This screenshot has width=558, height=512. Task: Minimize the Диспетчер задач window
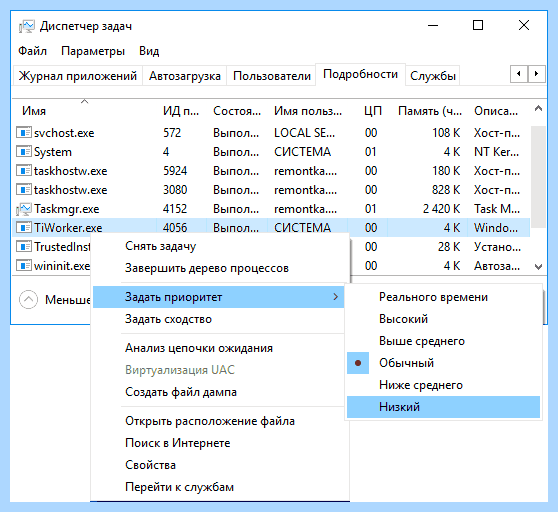pyautogui.click(x=433, y=25)
